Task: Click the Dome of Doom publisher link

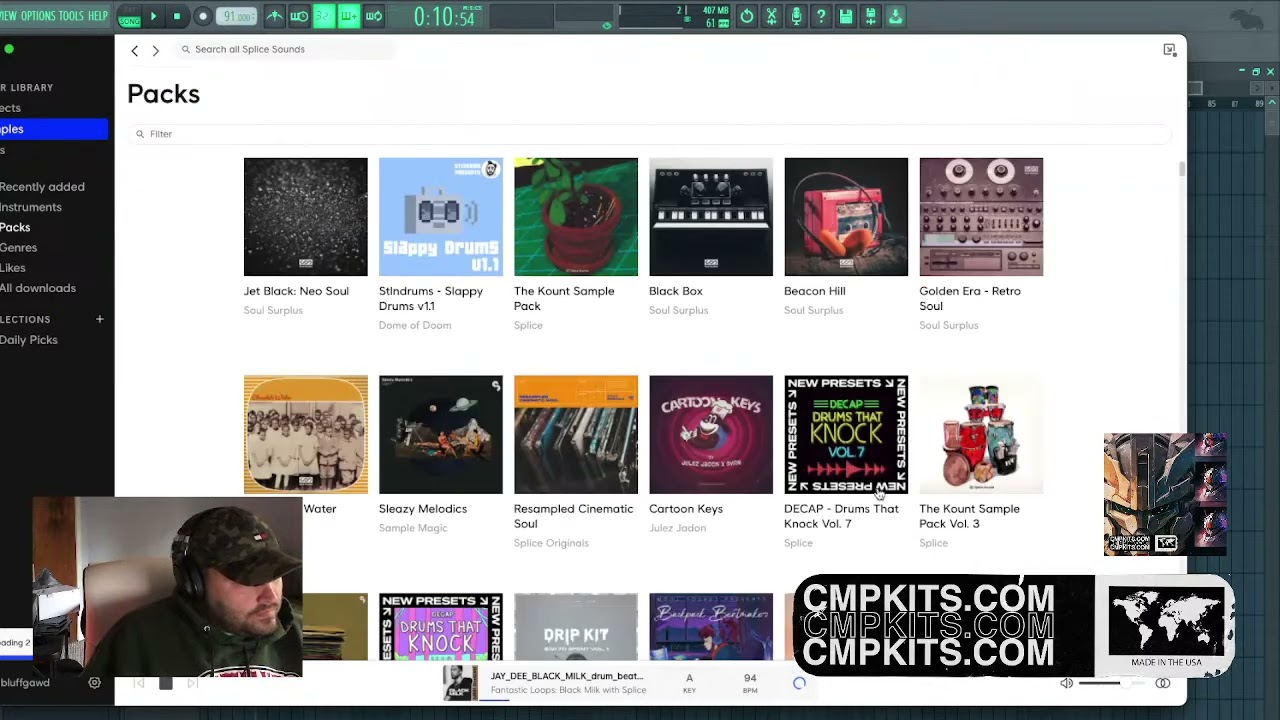Action: tap(415, 326)
